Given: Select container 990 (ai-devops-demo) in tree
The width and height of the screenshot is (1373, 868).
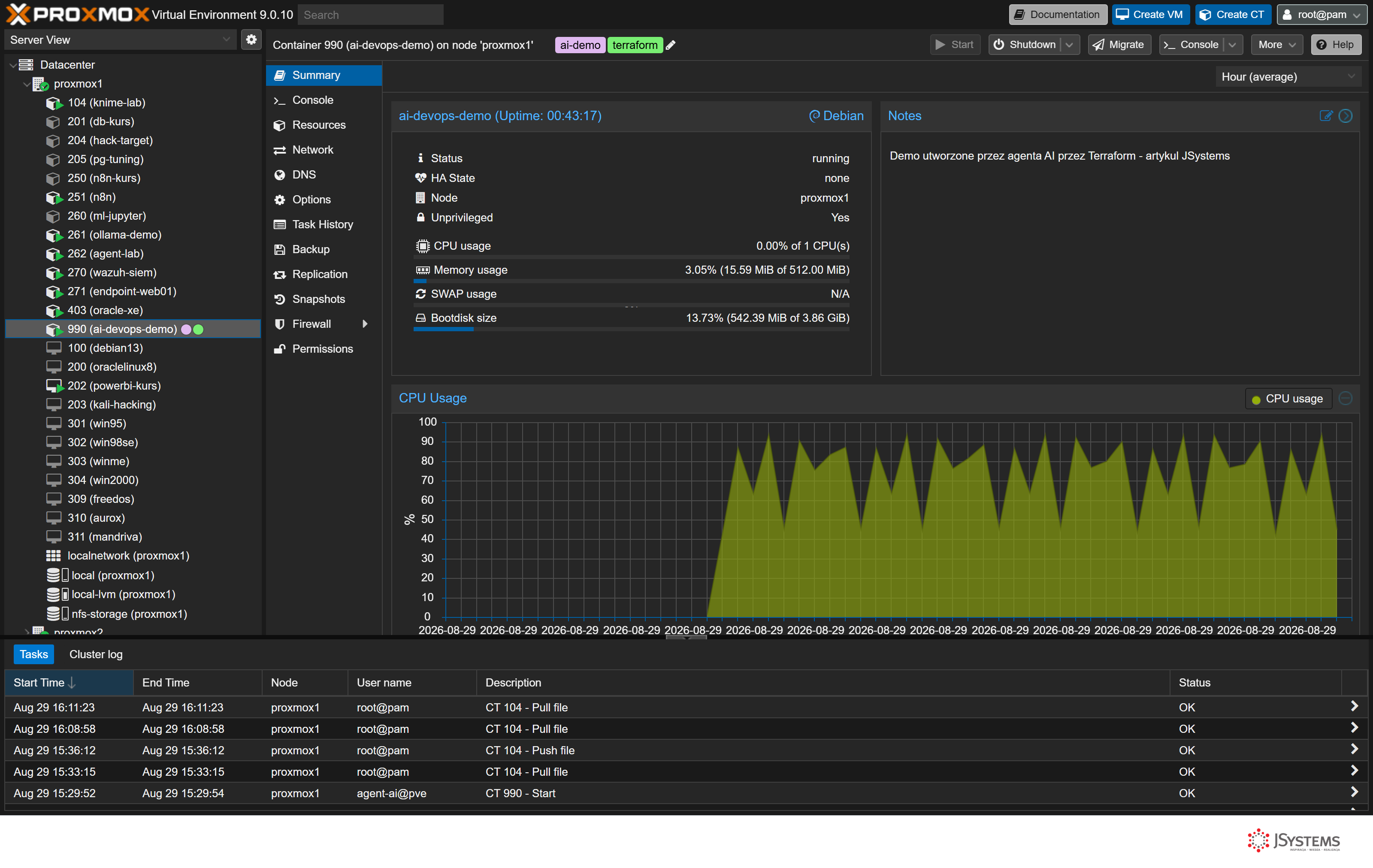Looking at the screenshot, I should click(x=133, y=329).
